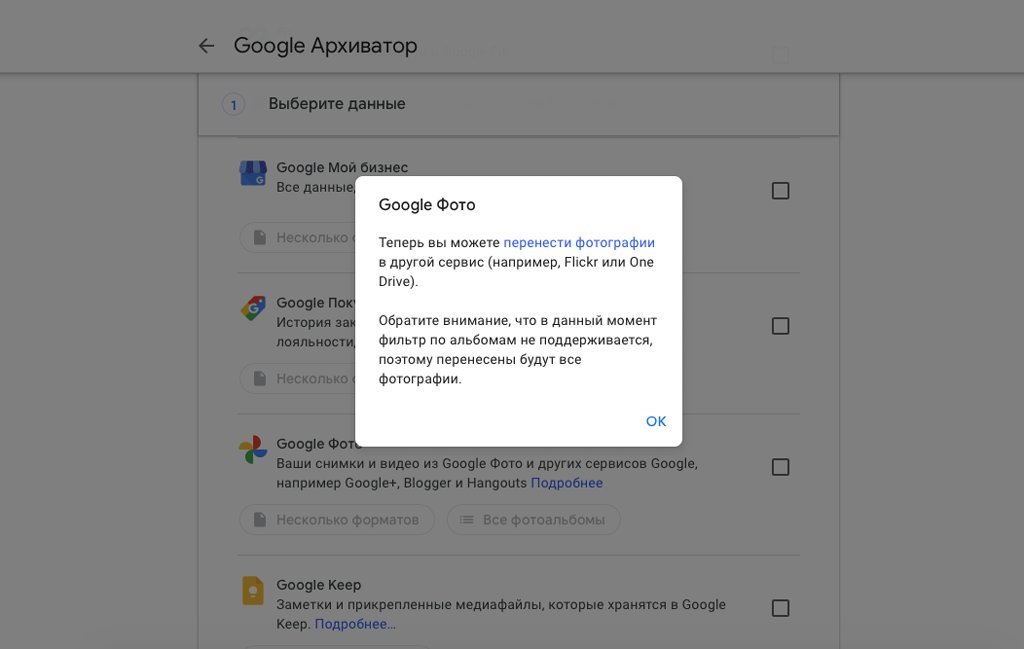Click the file icon in Google Фото formats chip

pyautogui.click(x=260, y=520)
